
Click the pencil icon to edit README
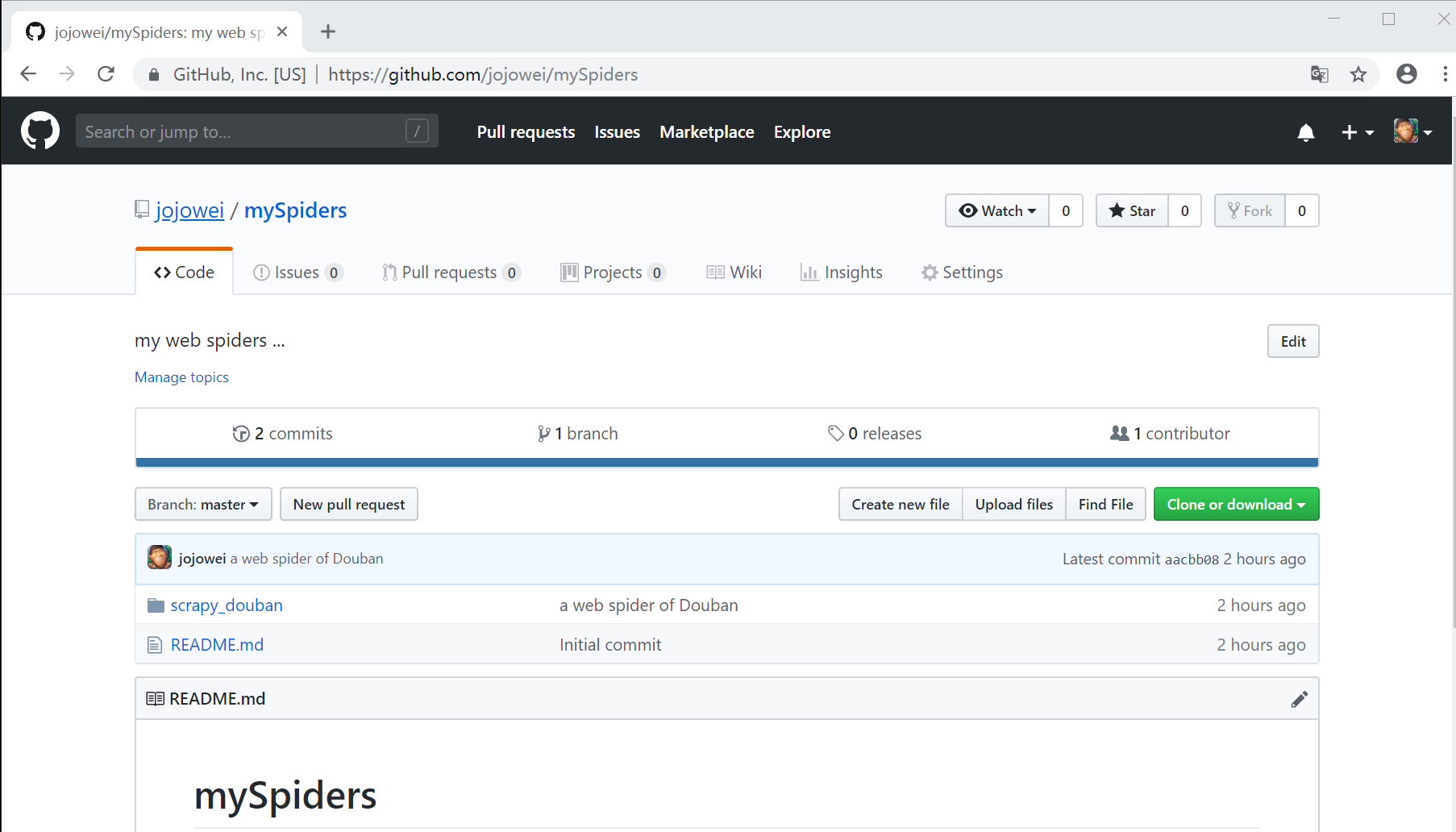[x=1300, y=698]
